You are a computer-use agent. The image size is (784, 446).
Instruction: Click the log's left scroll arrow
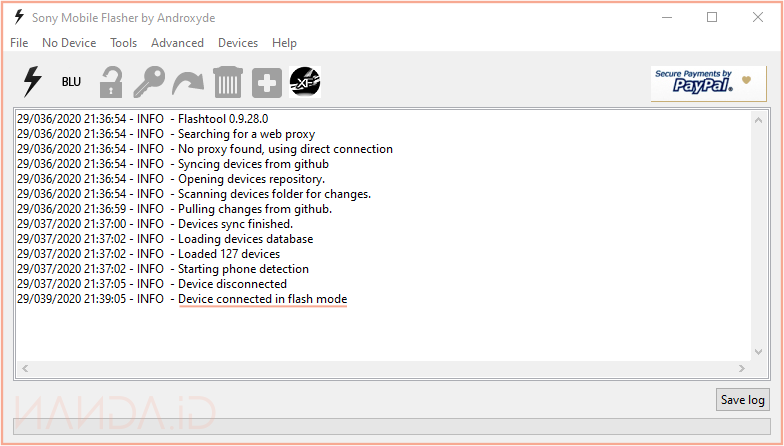click(x=25, y=369)
